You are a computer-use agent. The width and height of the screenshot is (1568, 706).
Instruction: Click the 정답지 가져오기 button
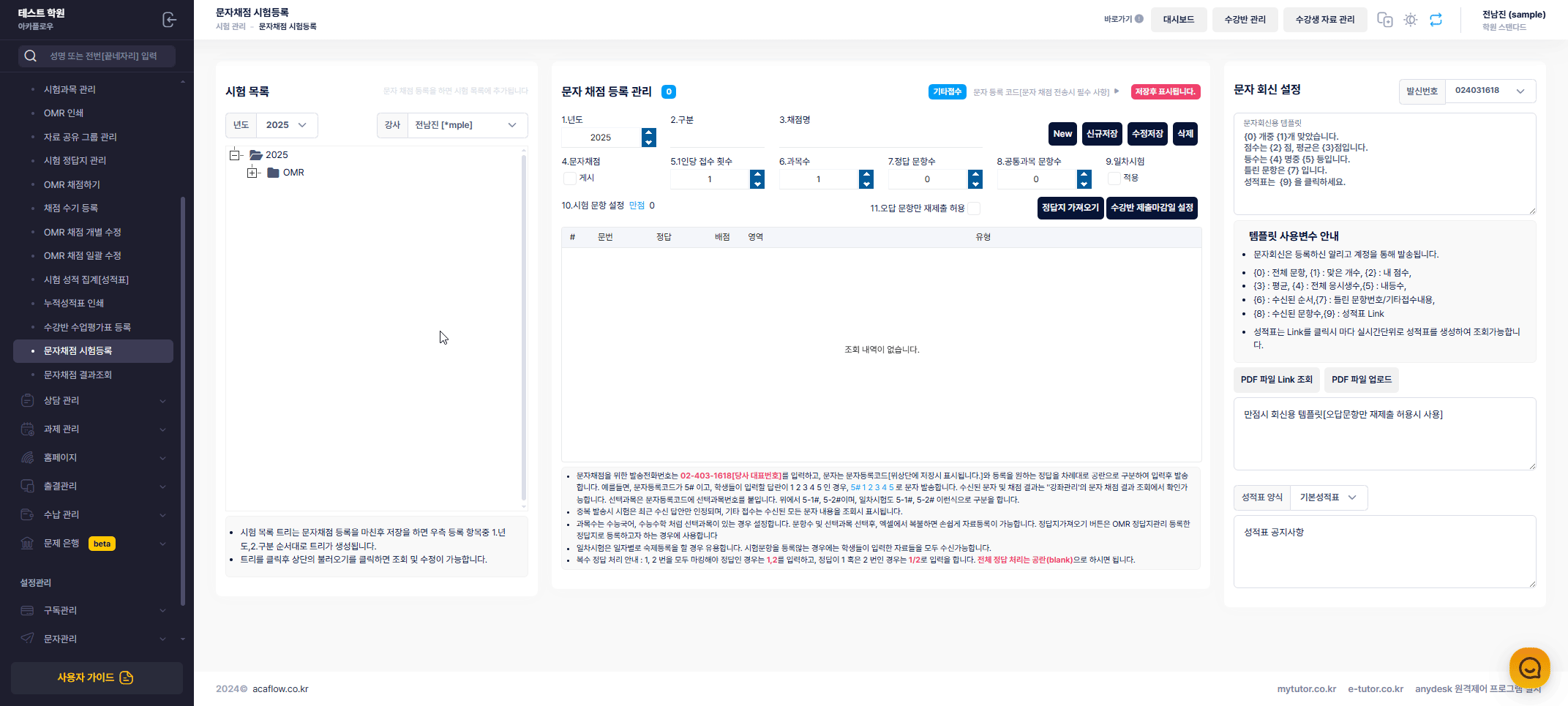coord(1070,208)
